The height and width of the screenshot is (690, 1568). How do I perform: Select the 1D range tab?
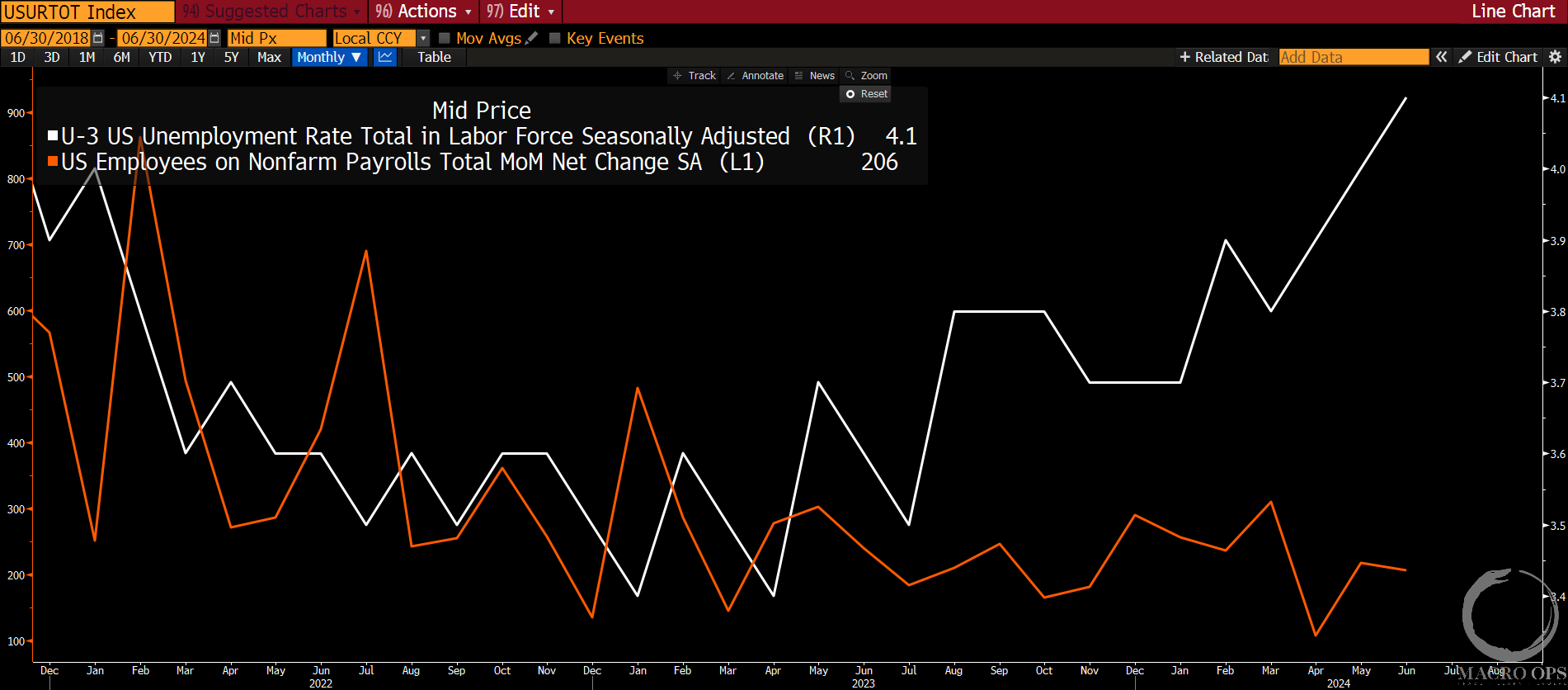coord(18,57)
